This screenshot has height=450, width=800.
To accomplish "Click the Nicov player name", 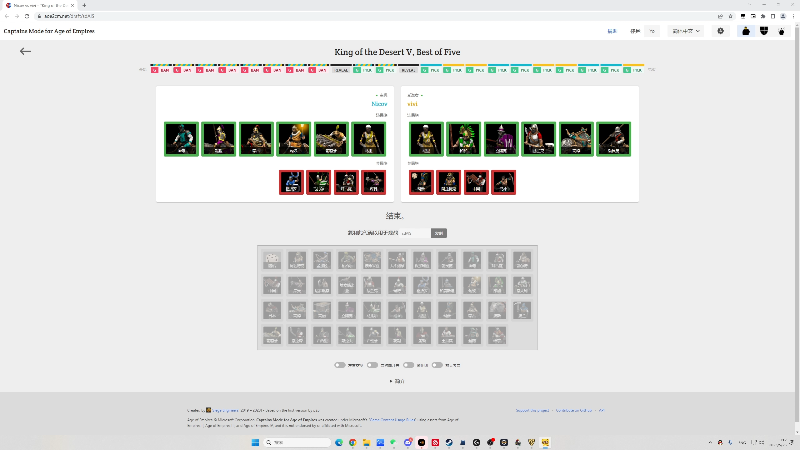I will 379,104.
